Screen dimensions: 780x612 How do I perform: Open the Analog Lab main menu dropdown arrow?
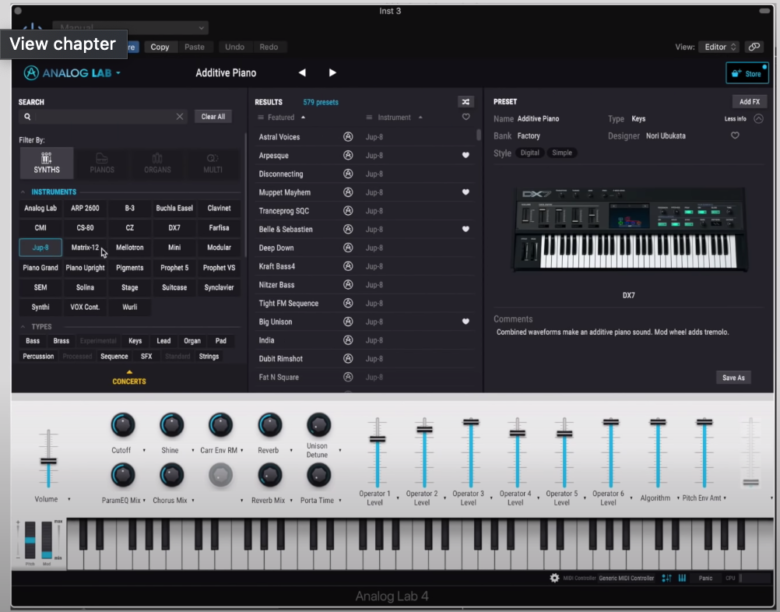(118, 73)
